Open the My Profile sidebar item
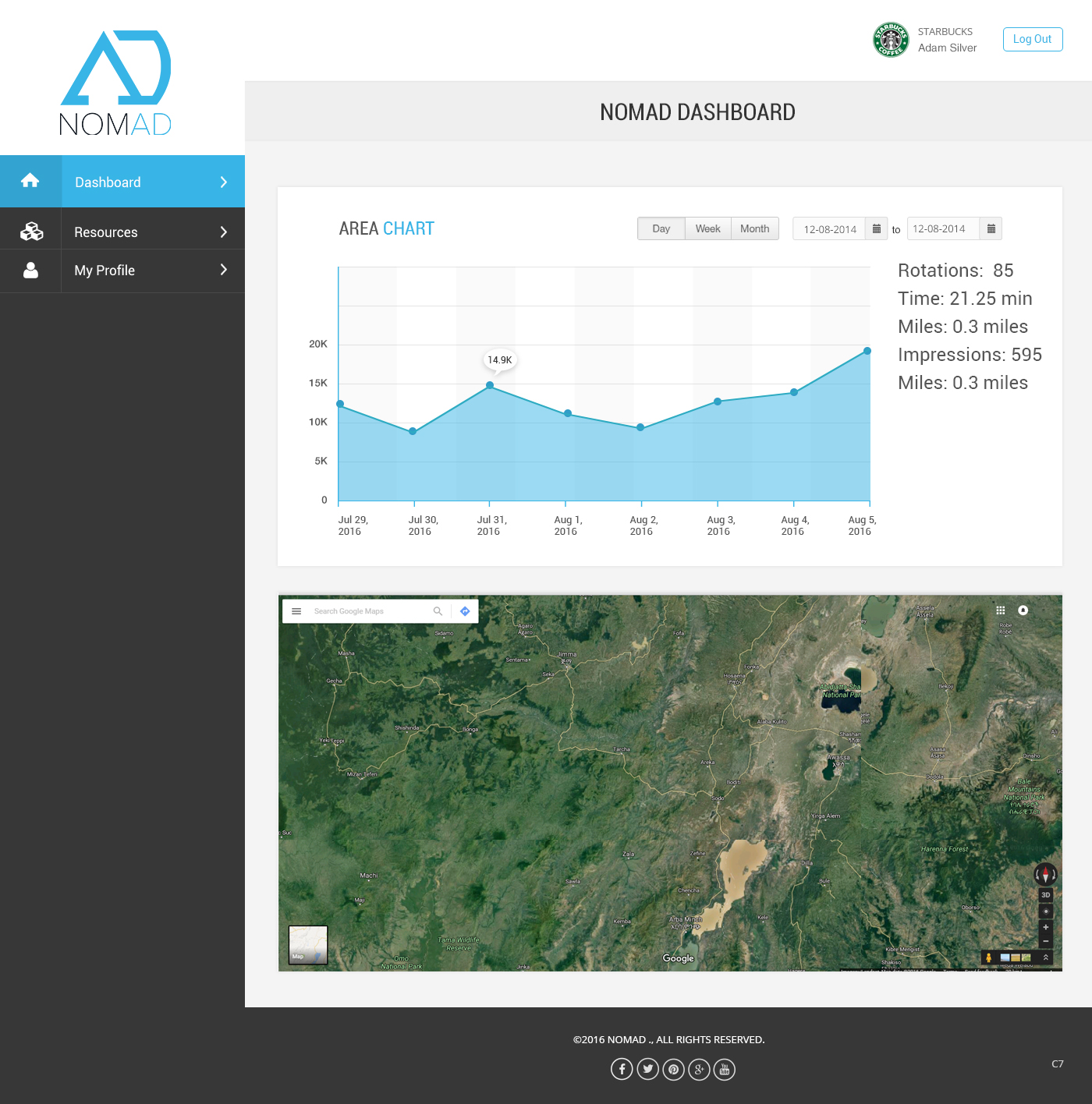This screenshot has width=1092, height=1104. point(105,271)
